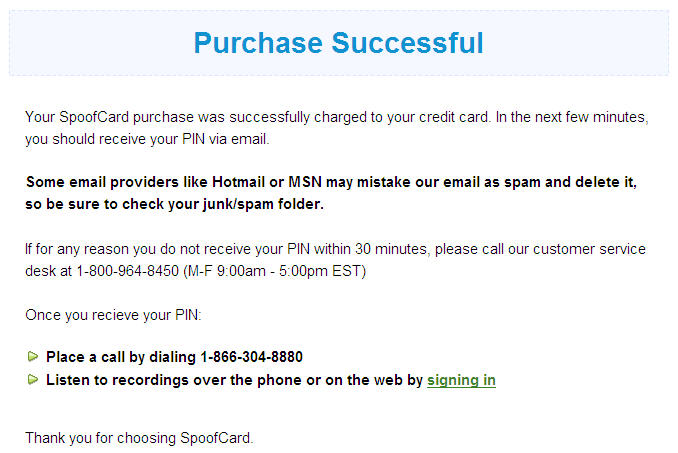The image size is (678, 453).
Task: Click the dialing number 1-866-304-8880
Action: click(x=251, y=357)
